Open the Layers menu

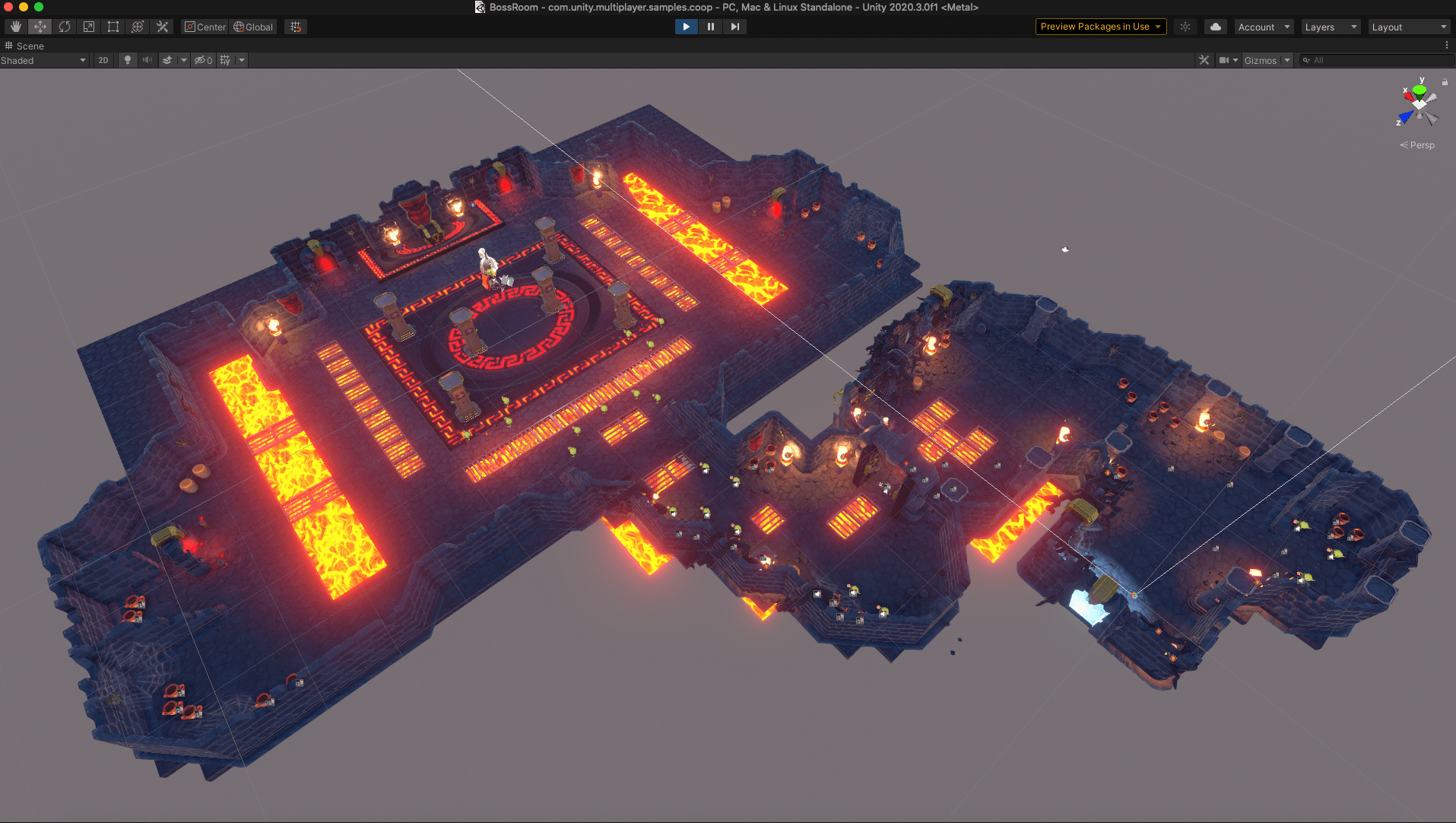click(x=1329, y=27)
